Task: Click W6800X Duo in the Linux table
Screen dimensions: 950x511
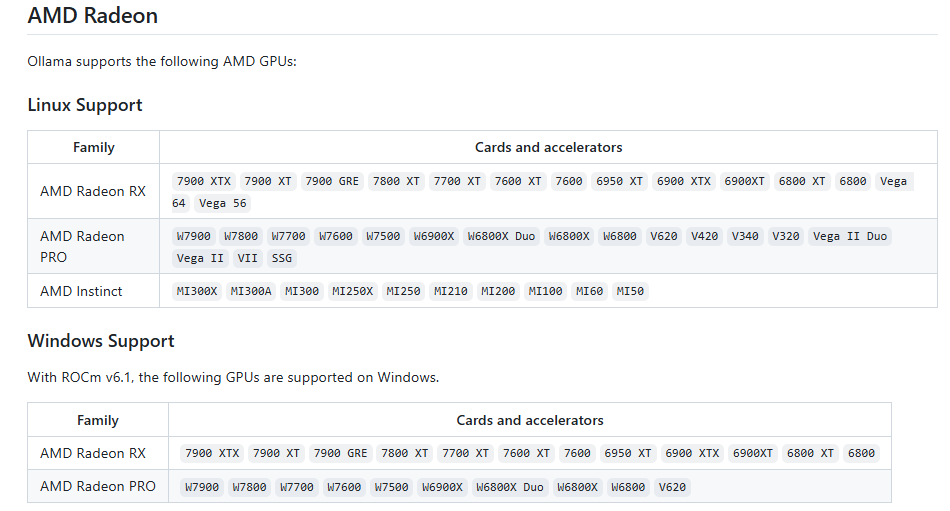Action: (501, 236)
